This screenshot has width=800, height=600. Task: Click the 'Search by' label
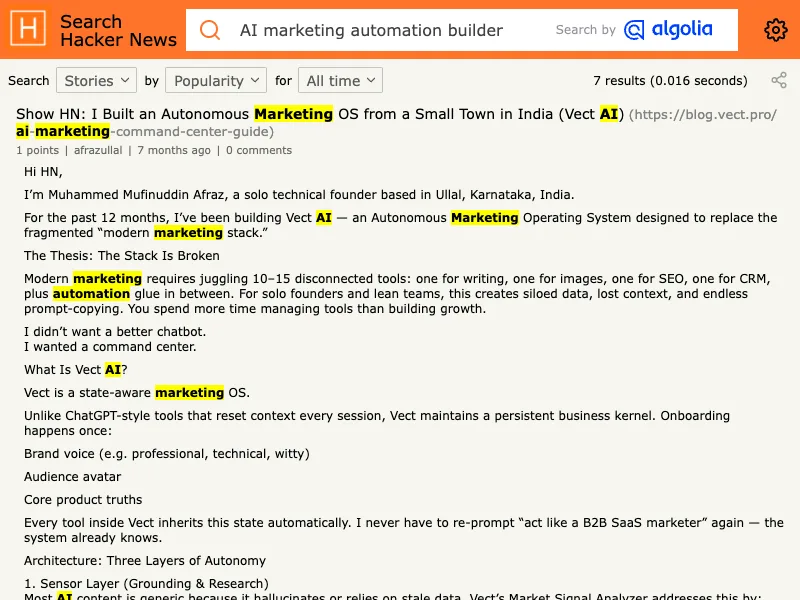585,30
